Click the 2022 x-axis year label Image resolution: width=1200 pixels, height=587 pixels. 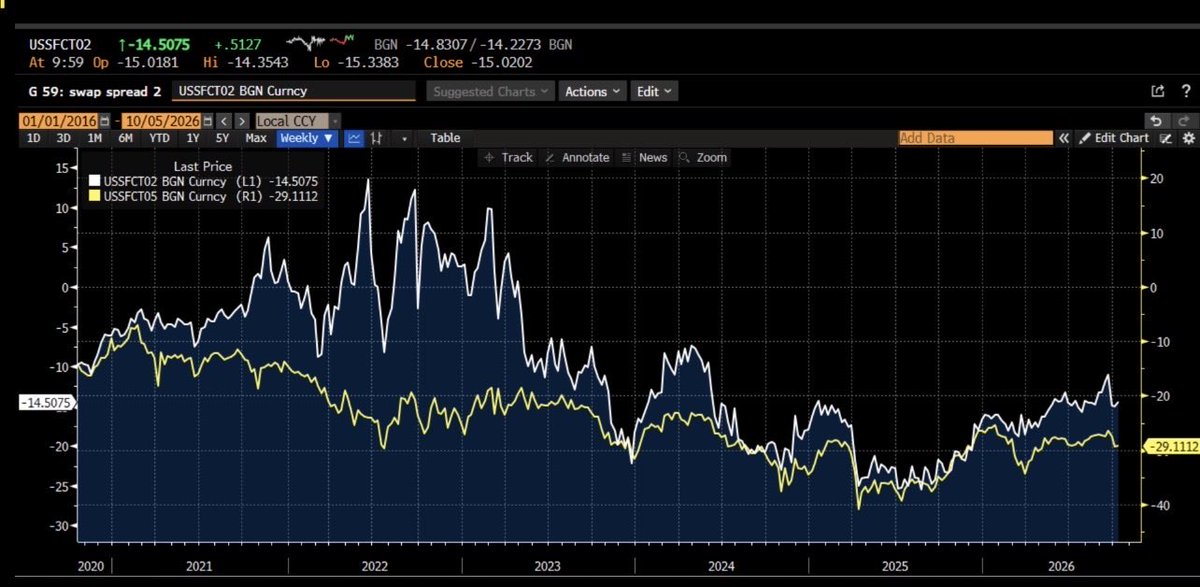(x=375, y=565)
